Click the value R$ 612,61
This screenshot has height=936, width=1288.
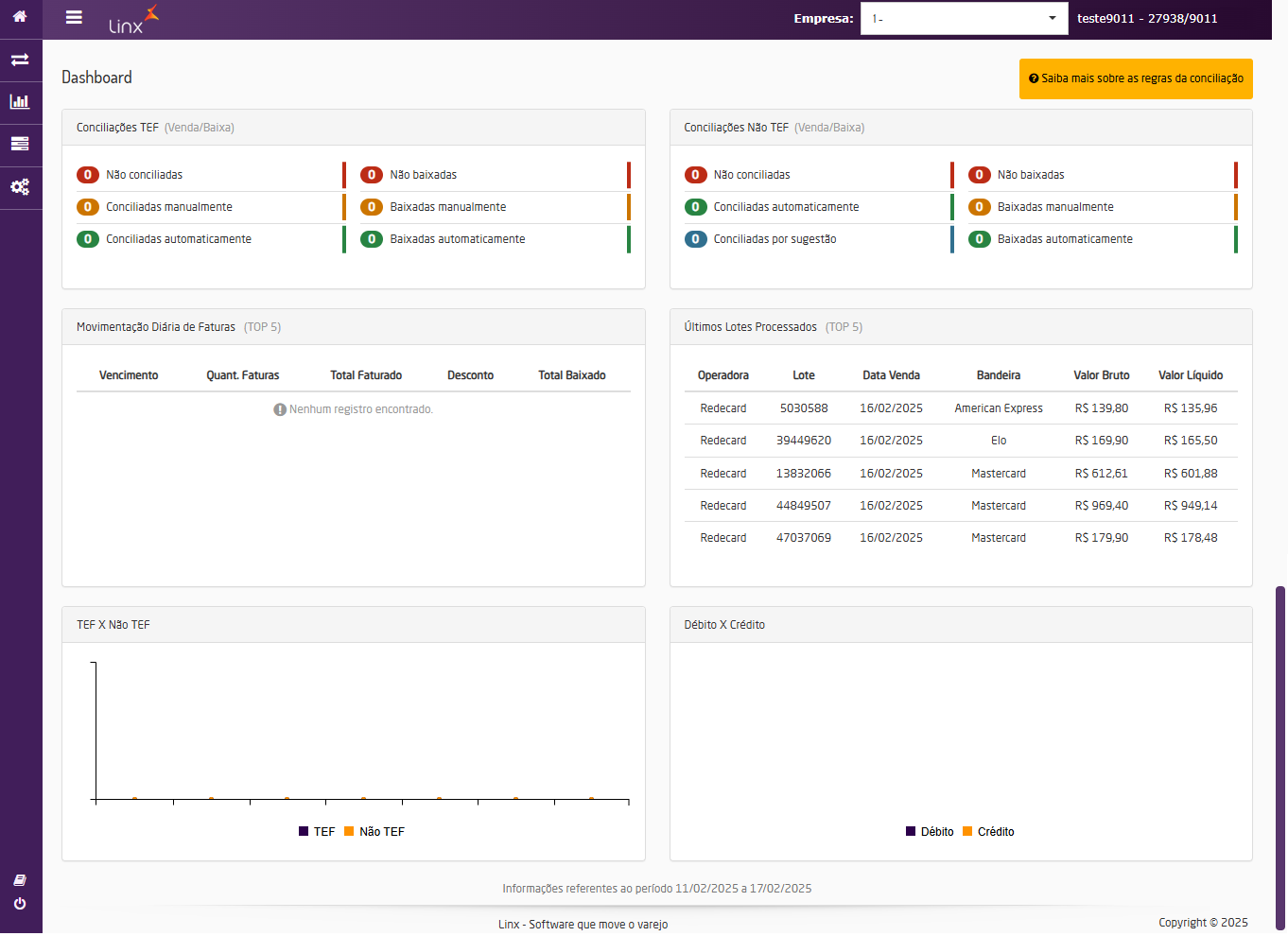[1102, 474]
